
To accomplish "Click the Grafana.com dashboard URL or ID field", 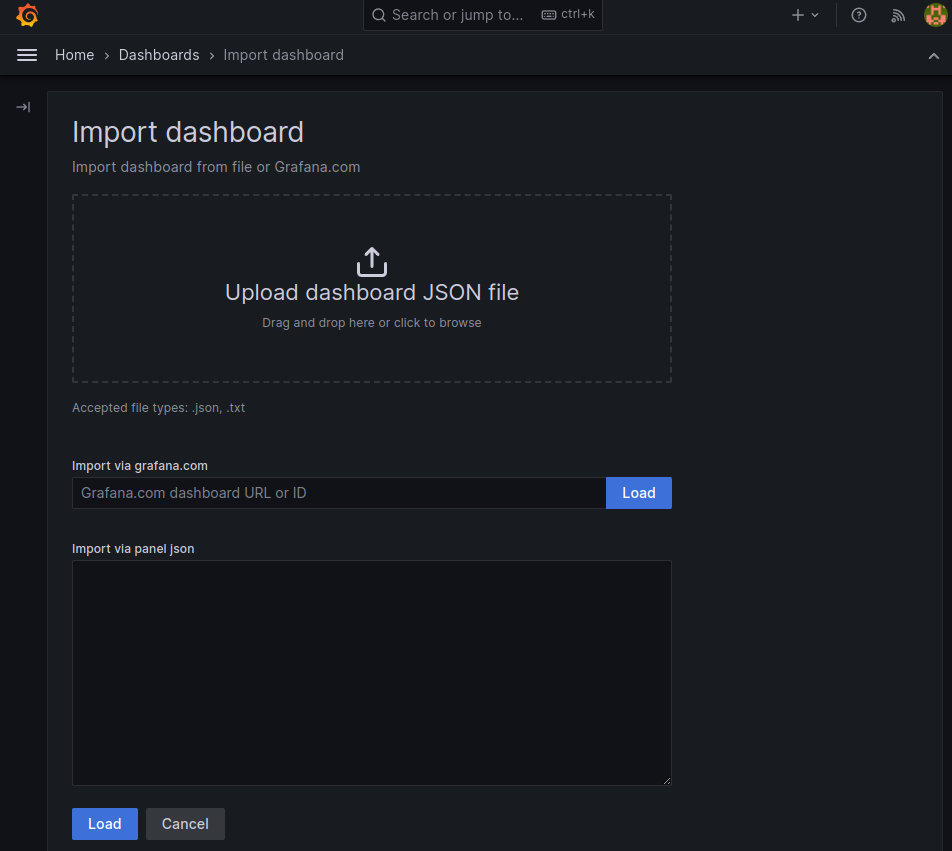I will 339,493.
